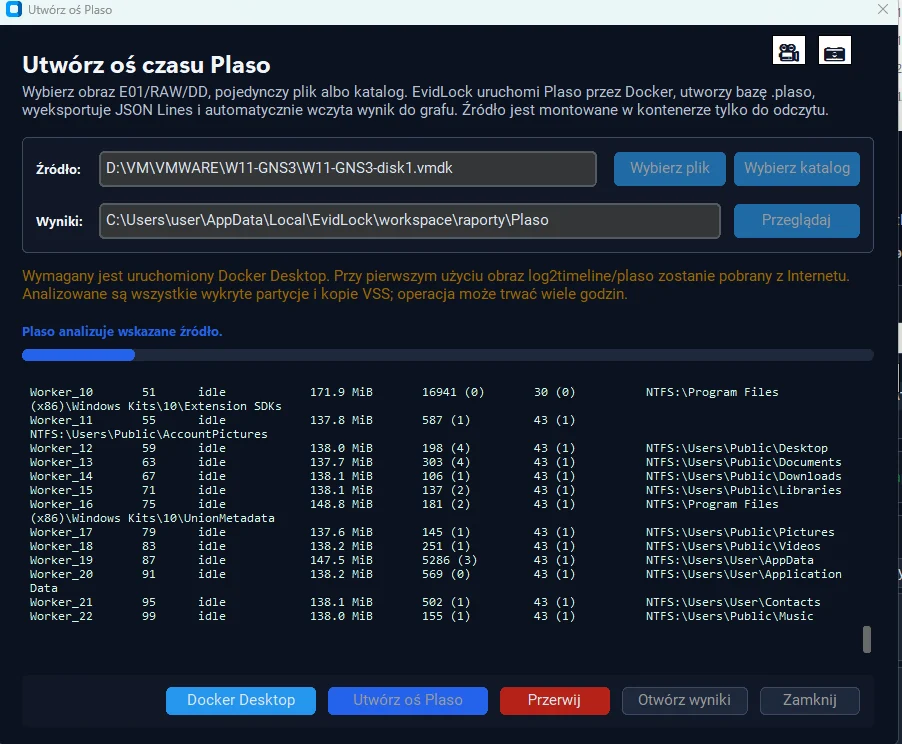Close the Utwórz oś Plaso window
Viewport: 902px width, 744px height.
tap(883, 9)
